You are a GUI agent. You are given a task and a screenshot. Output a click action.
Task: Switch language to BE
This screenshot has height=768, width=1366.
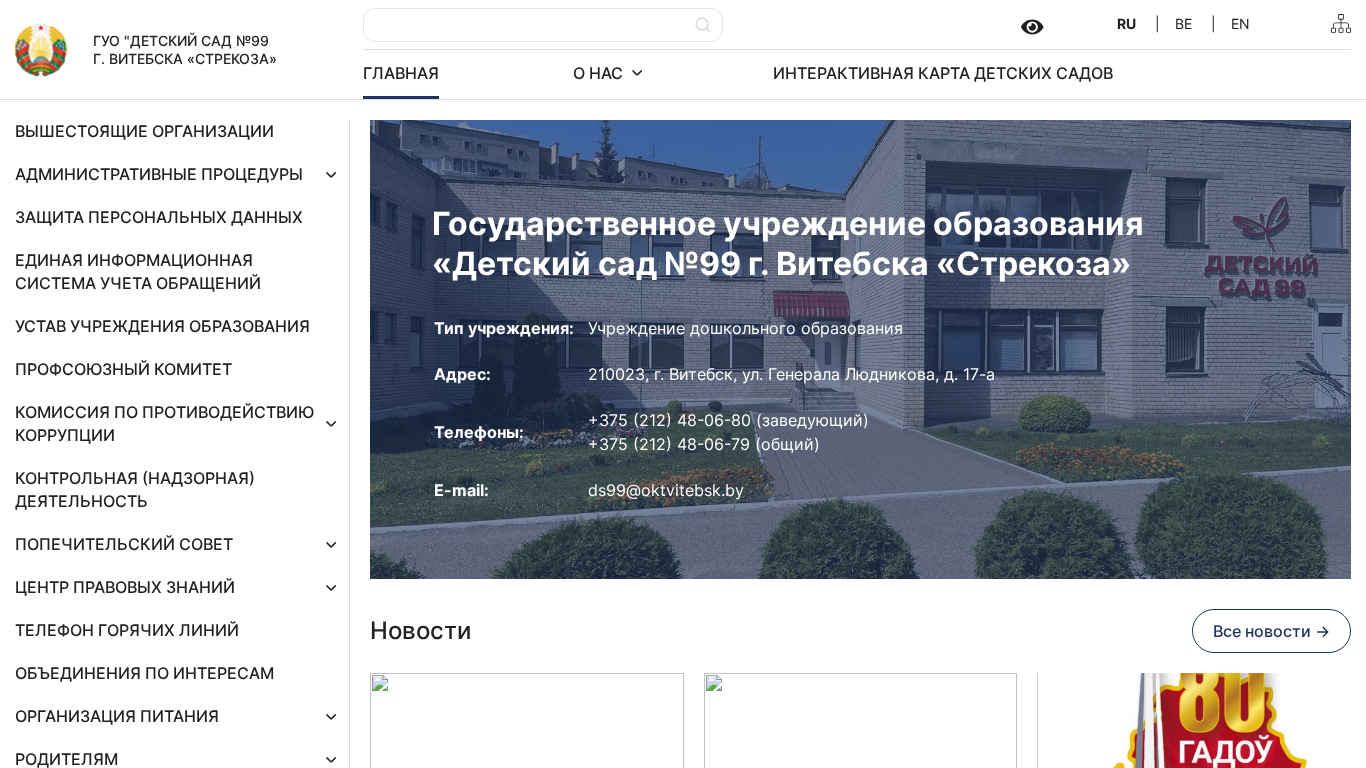pos(1183,24)
